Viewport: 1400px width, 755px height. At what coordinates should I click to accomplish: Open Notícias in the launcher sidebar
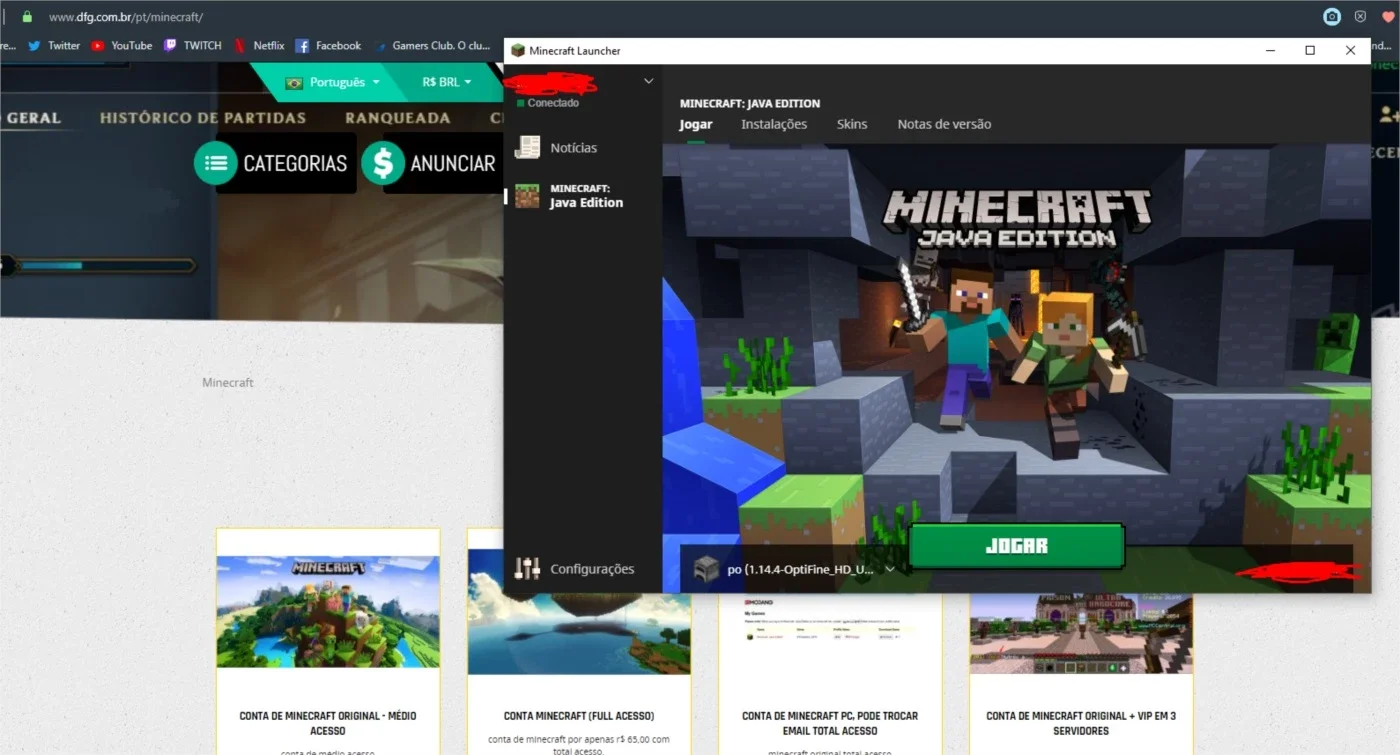573,148
